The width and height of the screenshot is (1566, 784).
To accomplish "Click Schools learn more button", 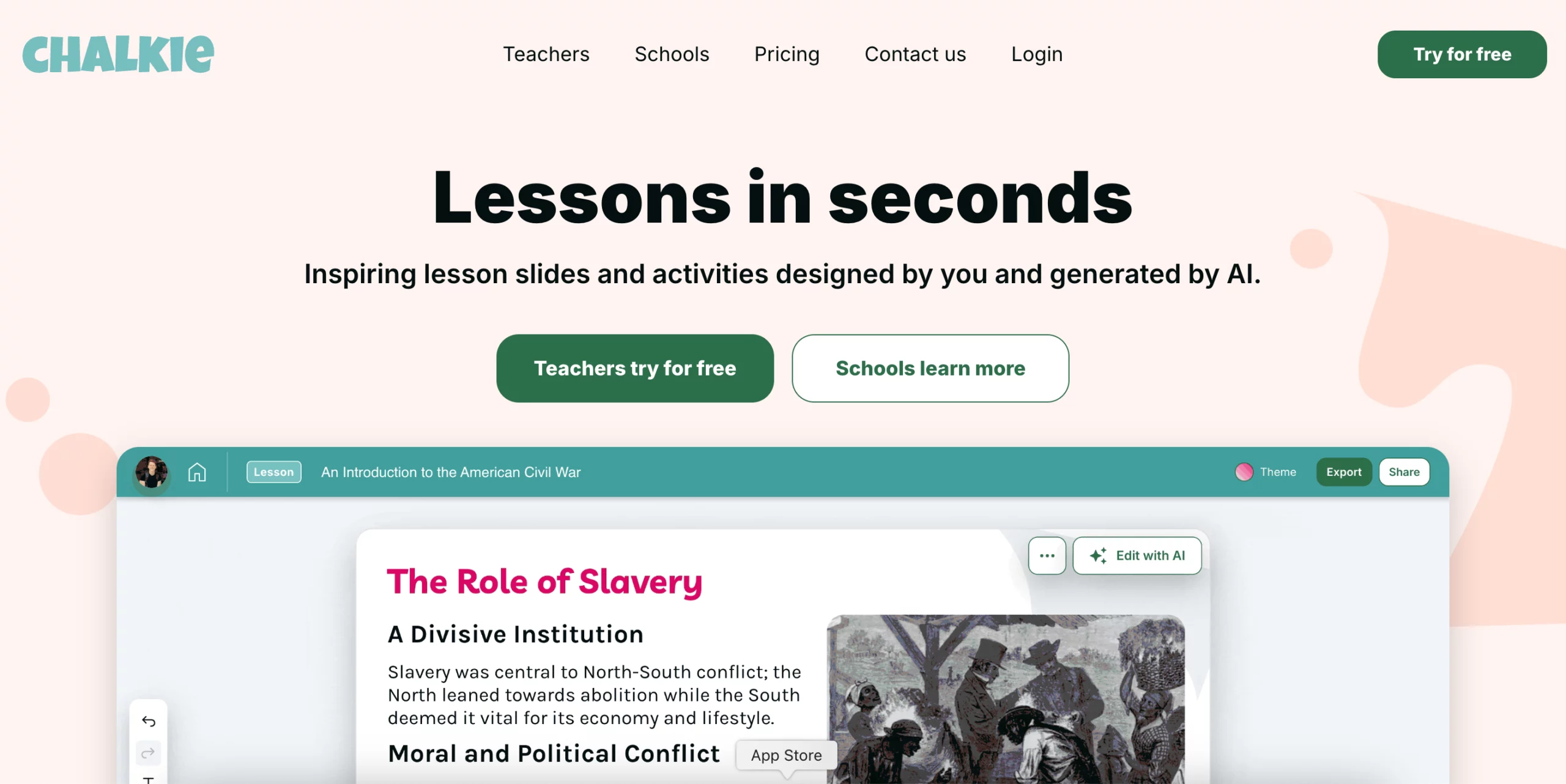I will [930, 368].
